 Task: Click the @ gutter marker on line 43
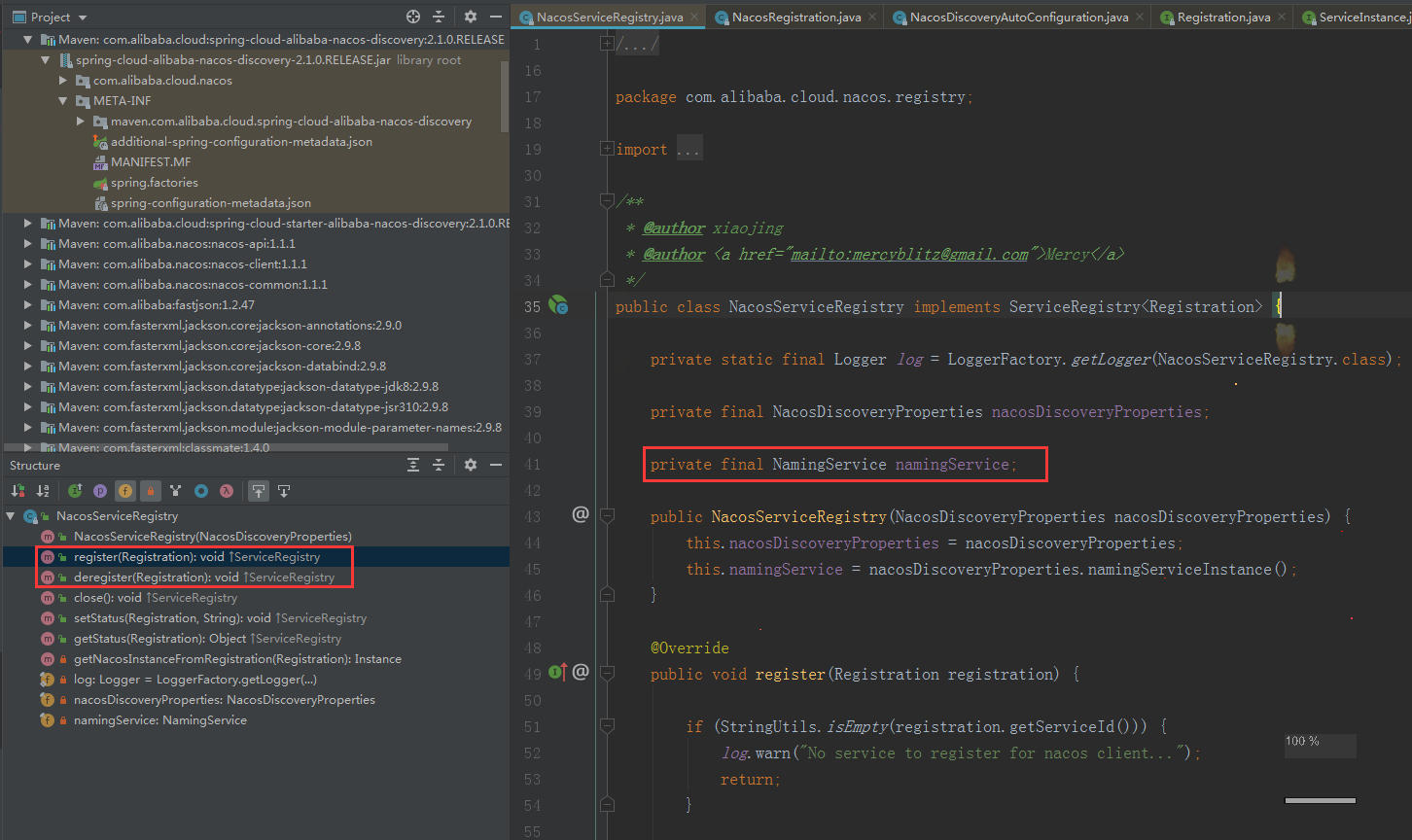pos(581,514)
